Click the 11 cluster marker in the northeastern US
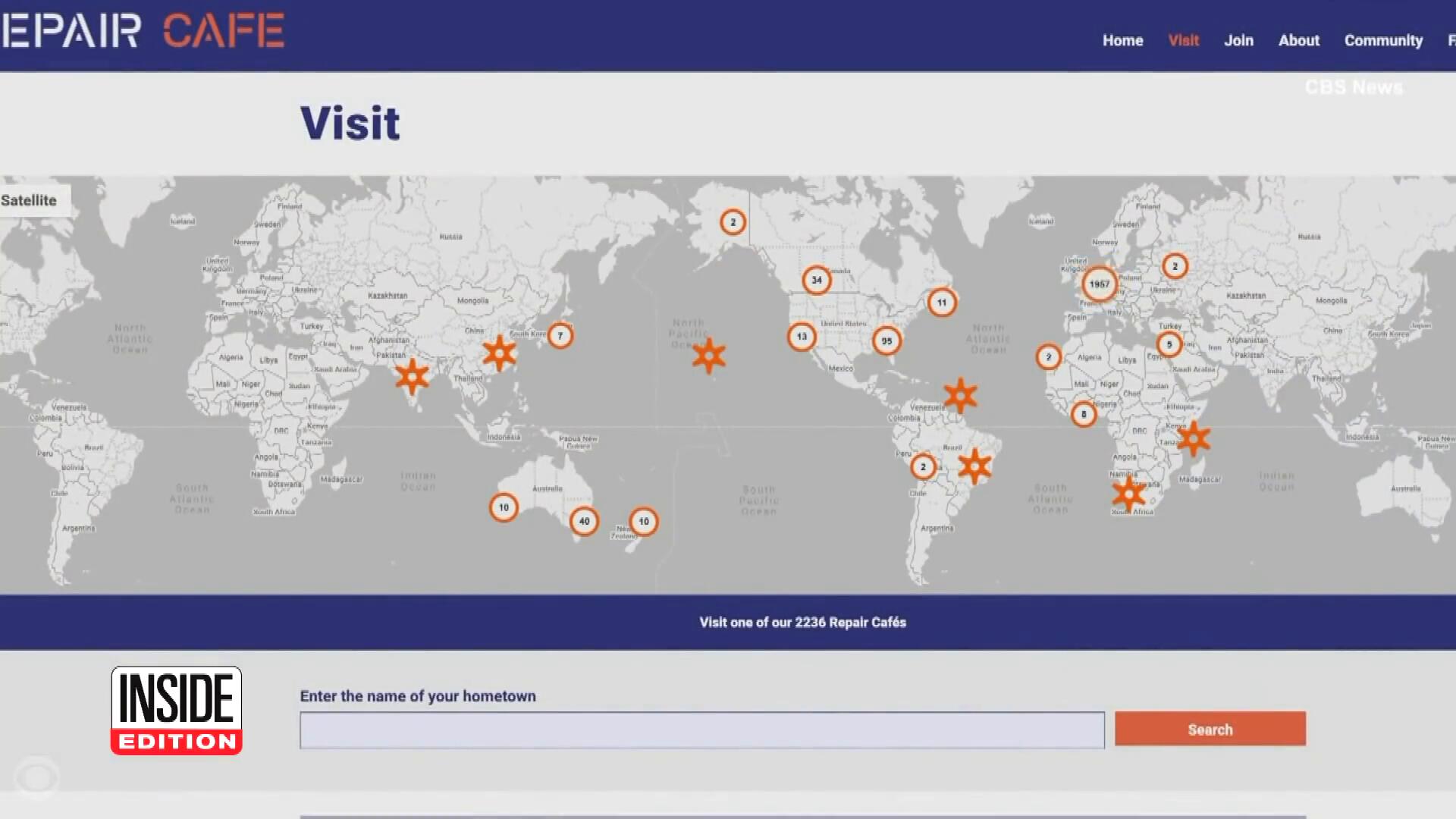This screenshot has width=1456, height=819. coord(942,303)
